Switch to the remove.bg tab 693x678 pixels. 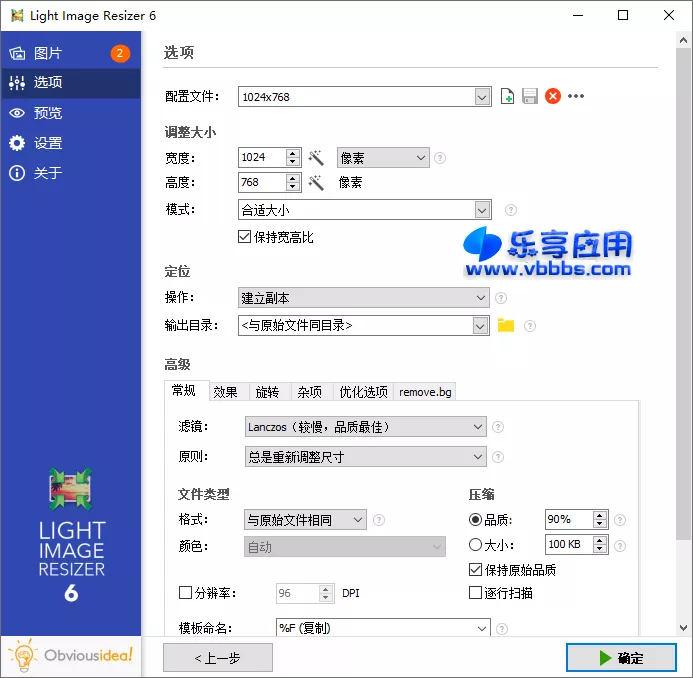[x=425, y=392]
